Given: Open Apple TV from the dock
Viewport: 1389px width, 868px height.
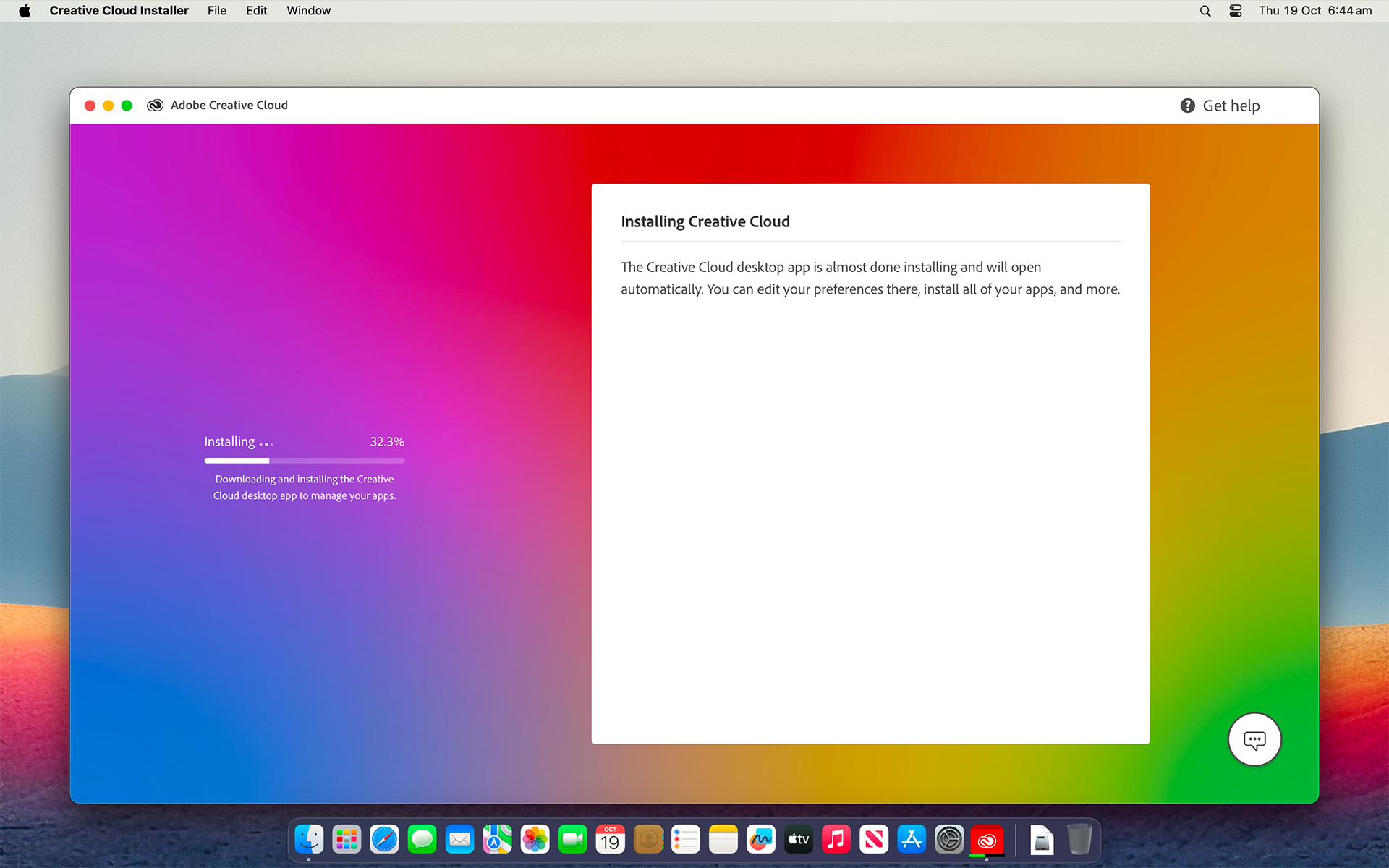Looking at the screenshot, I should click(x=799, y=839).
